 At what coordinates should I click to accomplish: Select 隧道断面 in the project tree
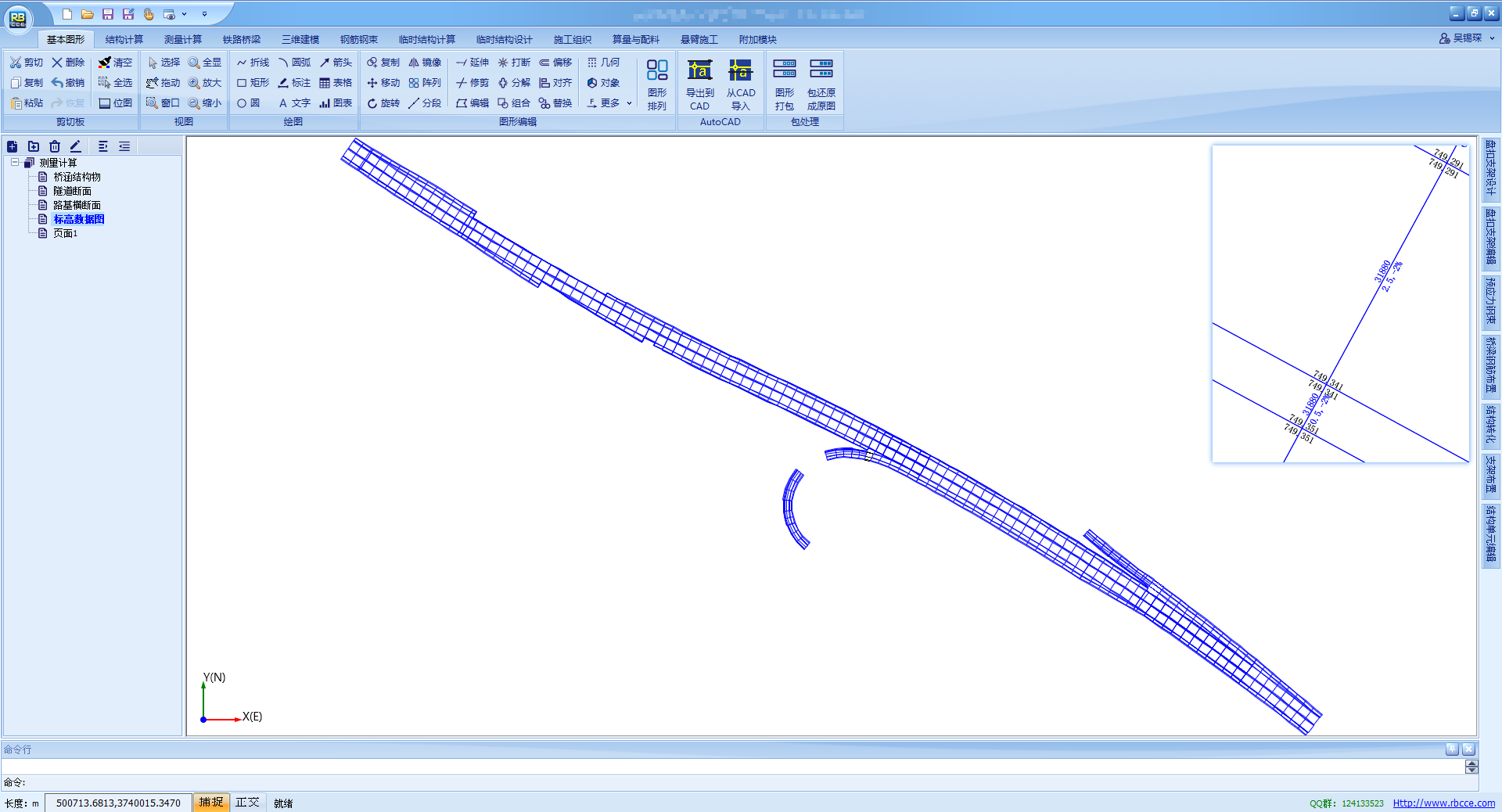pyautogui.click(x=72, y=191)
